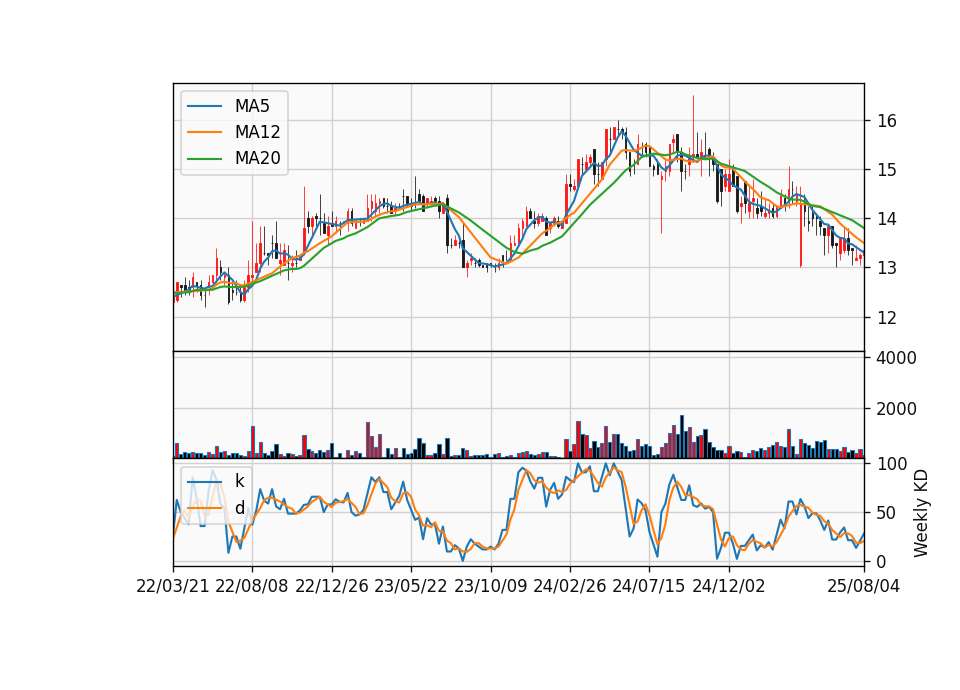The image size is (960, 690).
Task: Click the 22/12/26 date tick label
Action: [332, 586]
